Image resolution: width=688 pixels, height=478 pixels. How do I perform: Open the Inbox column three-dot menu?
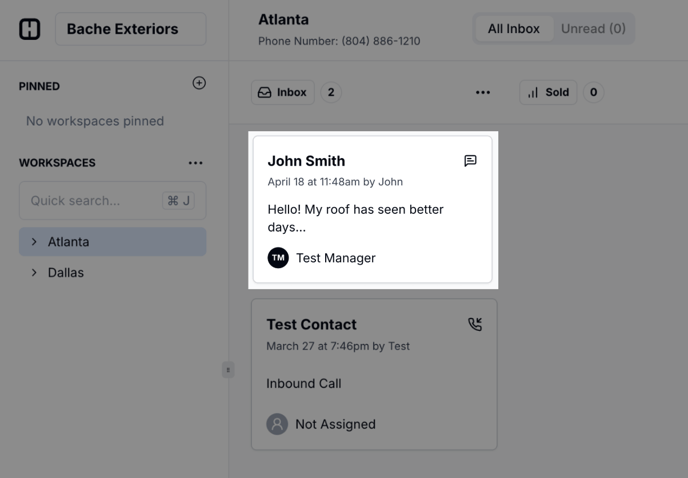(x=483, y=92)
